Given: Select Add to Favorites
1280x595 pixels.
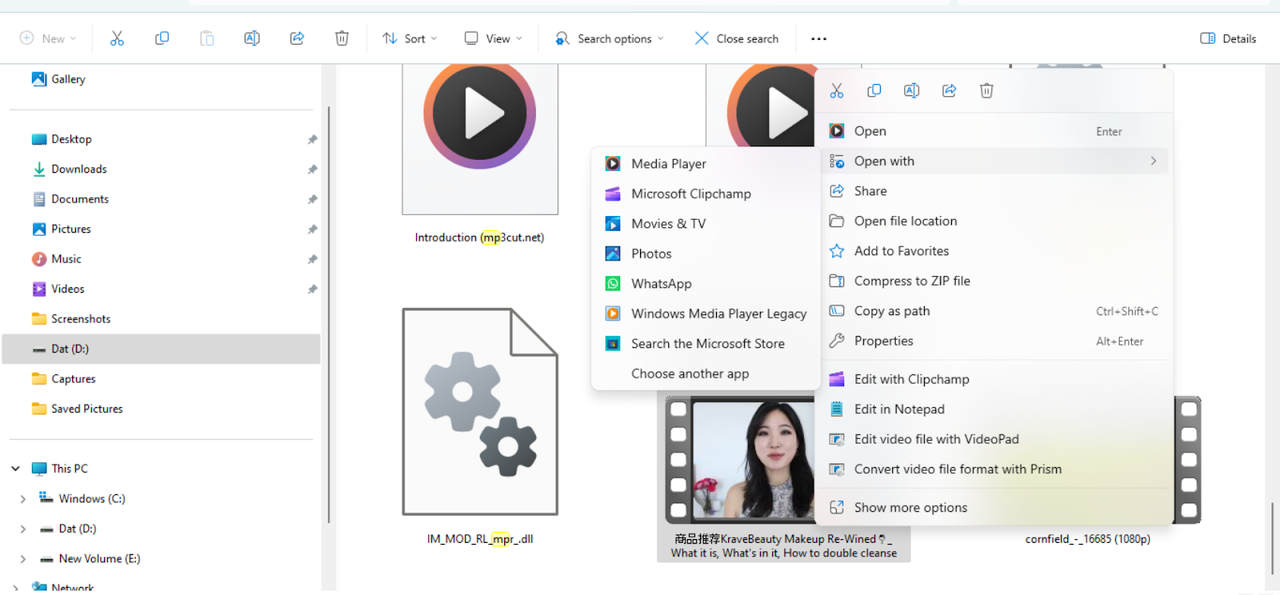Looking at the screenshot, I should coord(995,251).
